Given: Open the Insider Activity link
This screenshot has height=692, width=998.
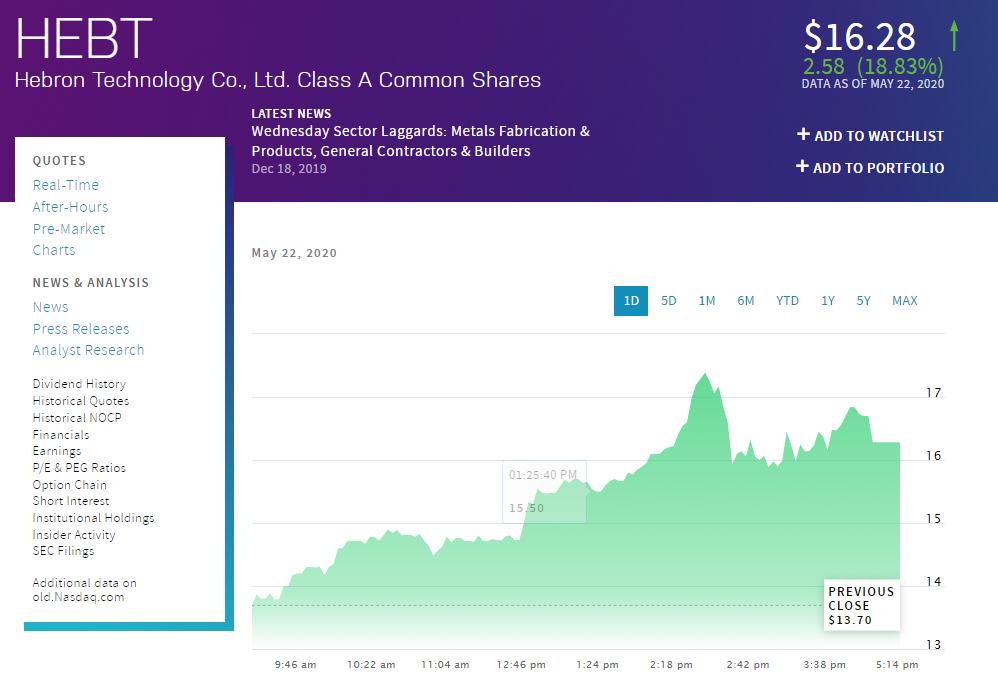Looking at the screenshot, I should click(74, 535).
